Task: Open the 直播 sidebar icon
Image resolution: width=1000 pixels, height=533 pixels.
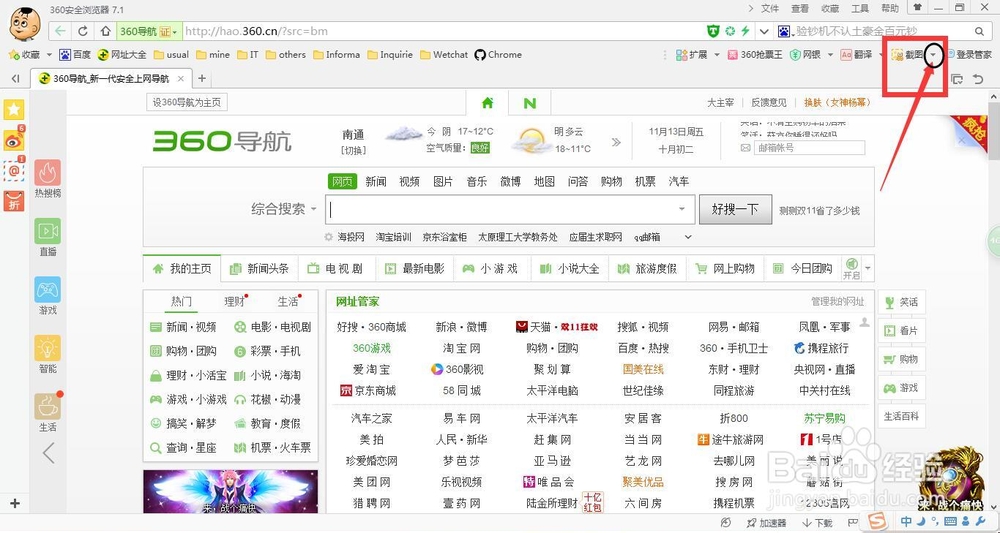Action: click(48, 231)
